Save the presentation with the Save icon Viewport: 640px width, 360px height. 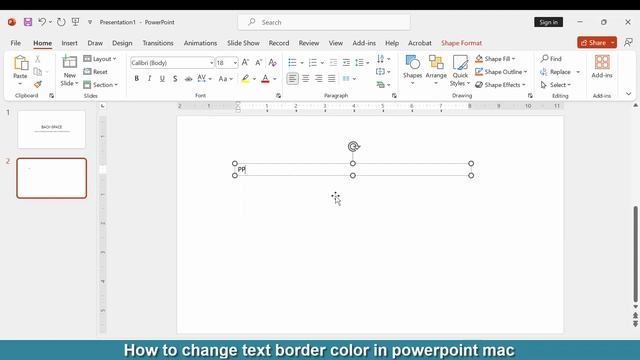point(27,22)
